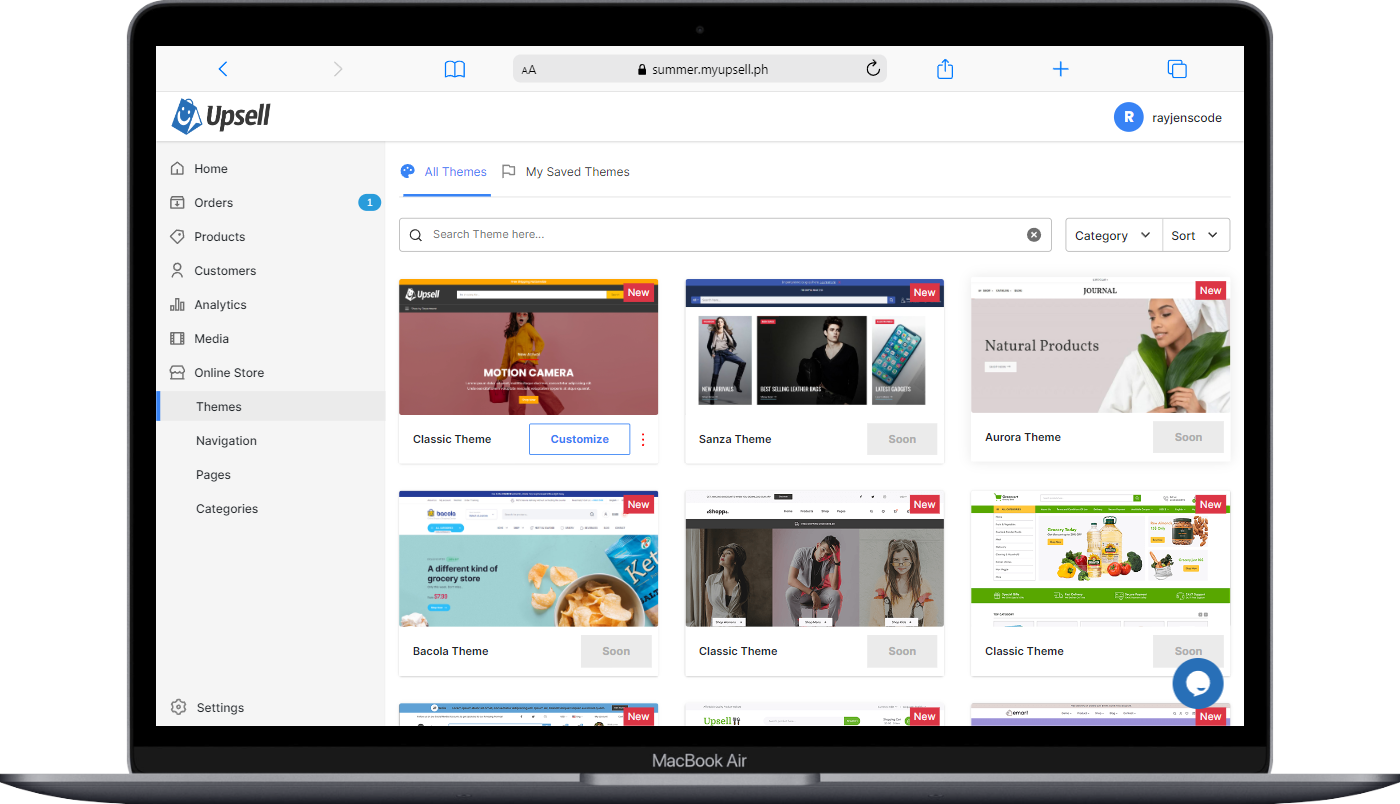
Task: Open a new tab with plus icon
Action: point(1061,69)
